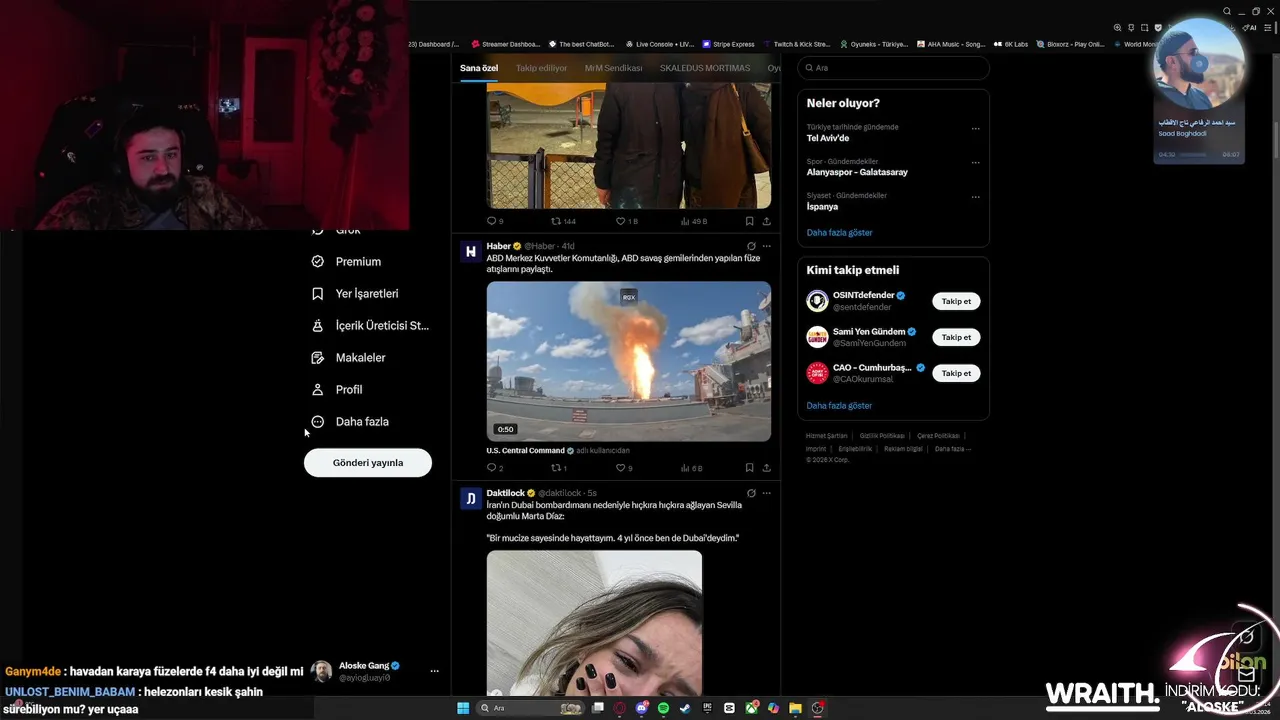Switch to the Takip ediliyor tab

541,68
